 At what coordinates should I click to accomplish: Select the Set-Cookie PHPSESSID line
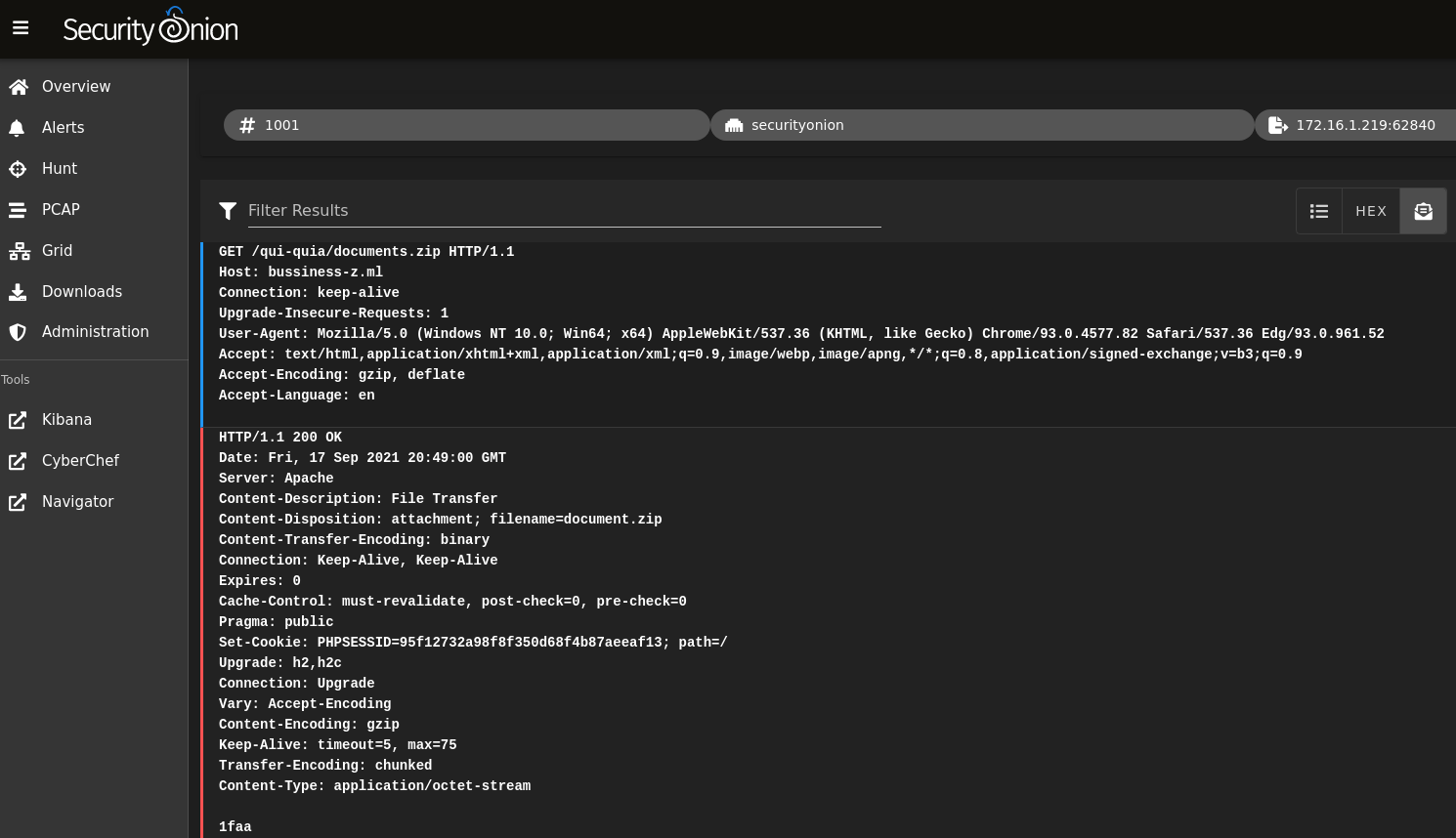(x=473, y=643)
